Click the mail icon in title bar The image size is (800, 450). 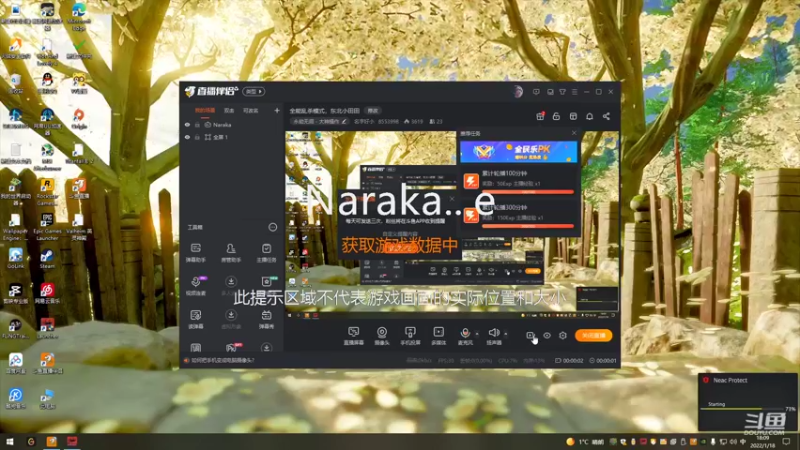pyautogui.click(x=550, y=92)
